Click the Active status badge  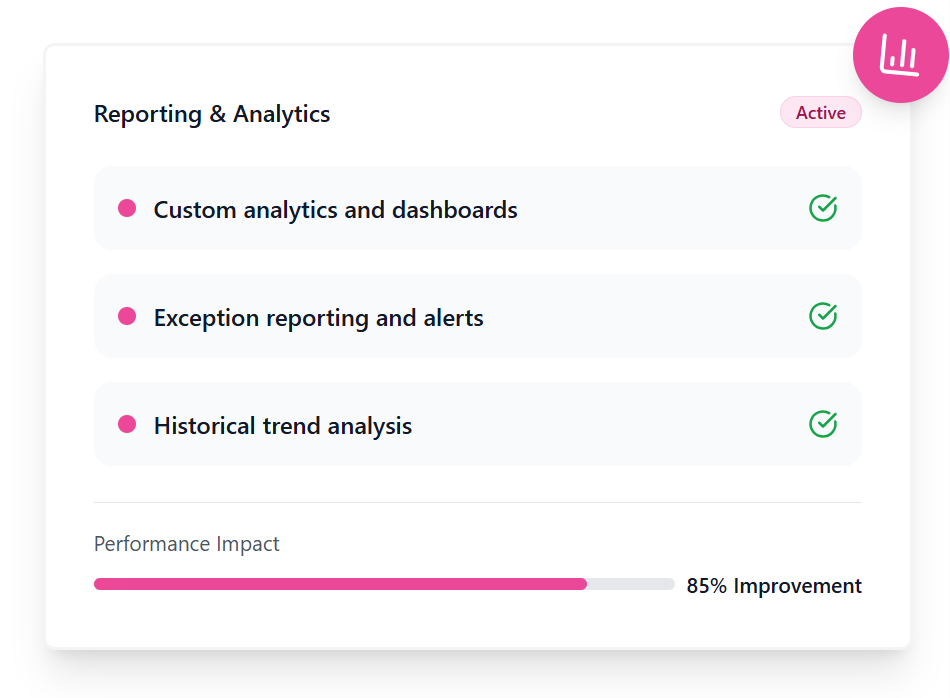[x=820, y=113]
